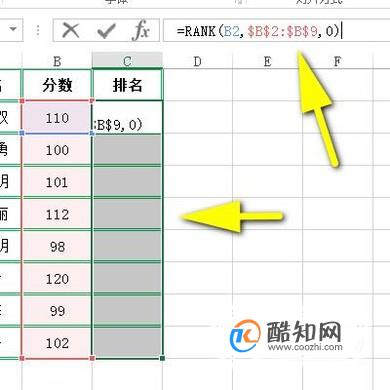Confirm the formula with the checkmark icon
Image resolution: width=390 pixels, height=390 pixels.
pyautogui.click(x=106, y=31)
